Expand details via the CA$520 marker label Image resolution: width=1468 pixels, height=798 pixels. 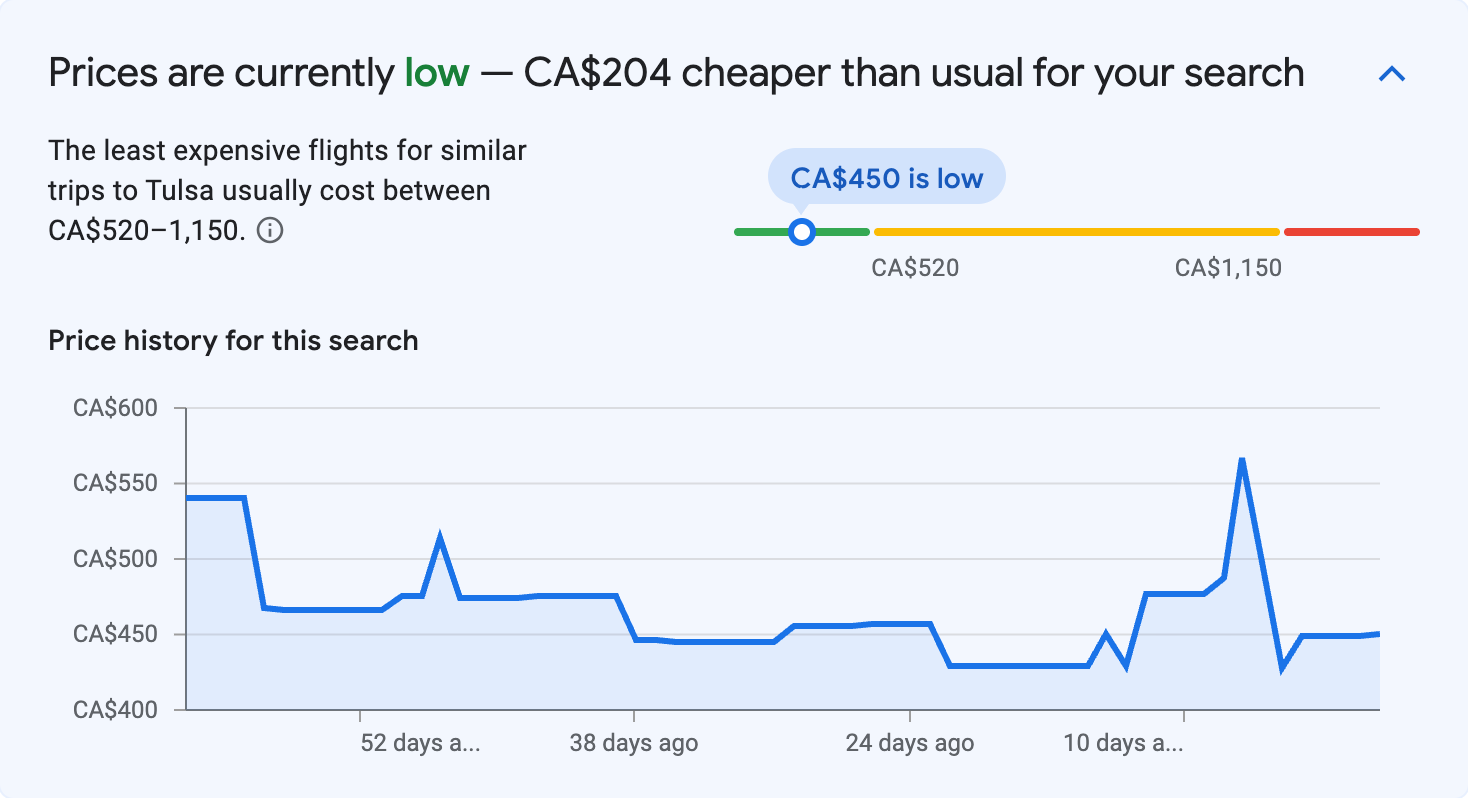click(913, 267)
